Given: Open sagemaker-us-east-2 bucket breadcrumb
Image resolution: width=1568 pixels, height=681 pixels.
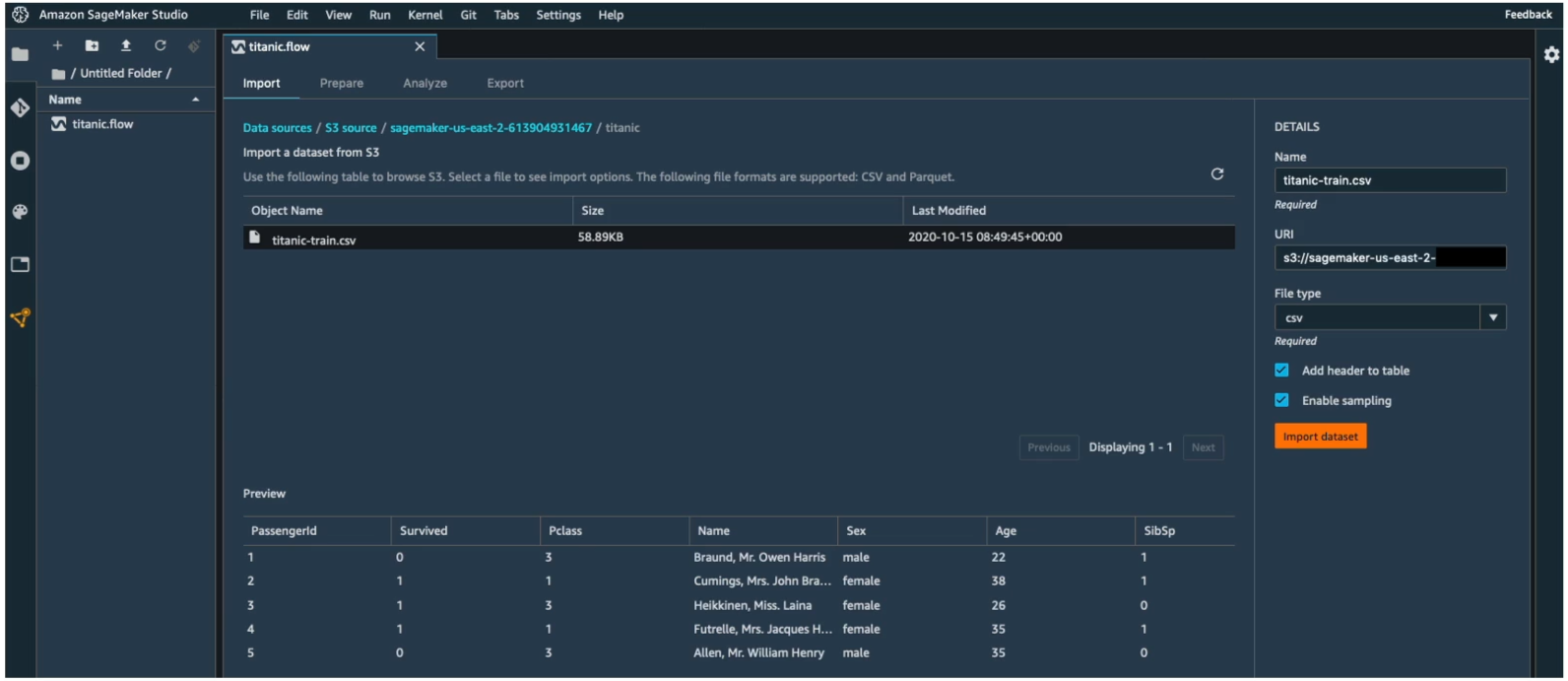Looking at the screenshot, I should [490, 128].
